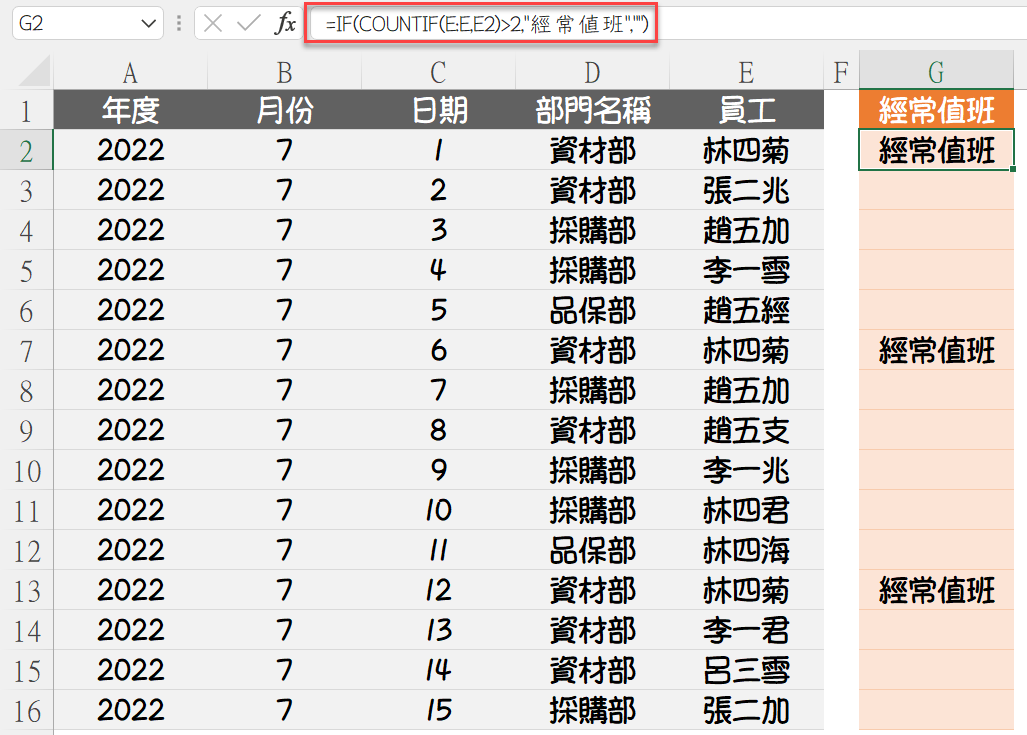Select column D header
This screenshot has height=735, width=1027.
coord(592,72)
